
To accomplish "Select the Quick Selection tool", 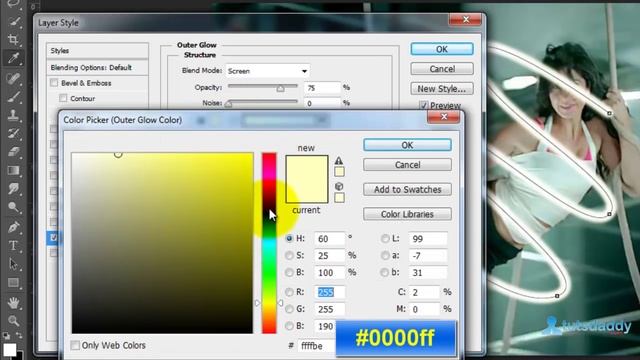I will coord(13,21).
